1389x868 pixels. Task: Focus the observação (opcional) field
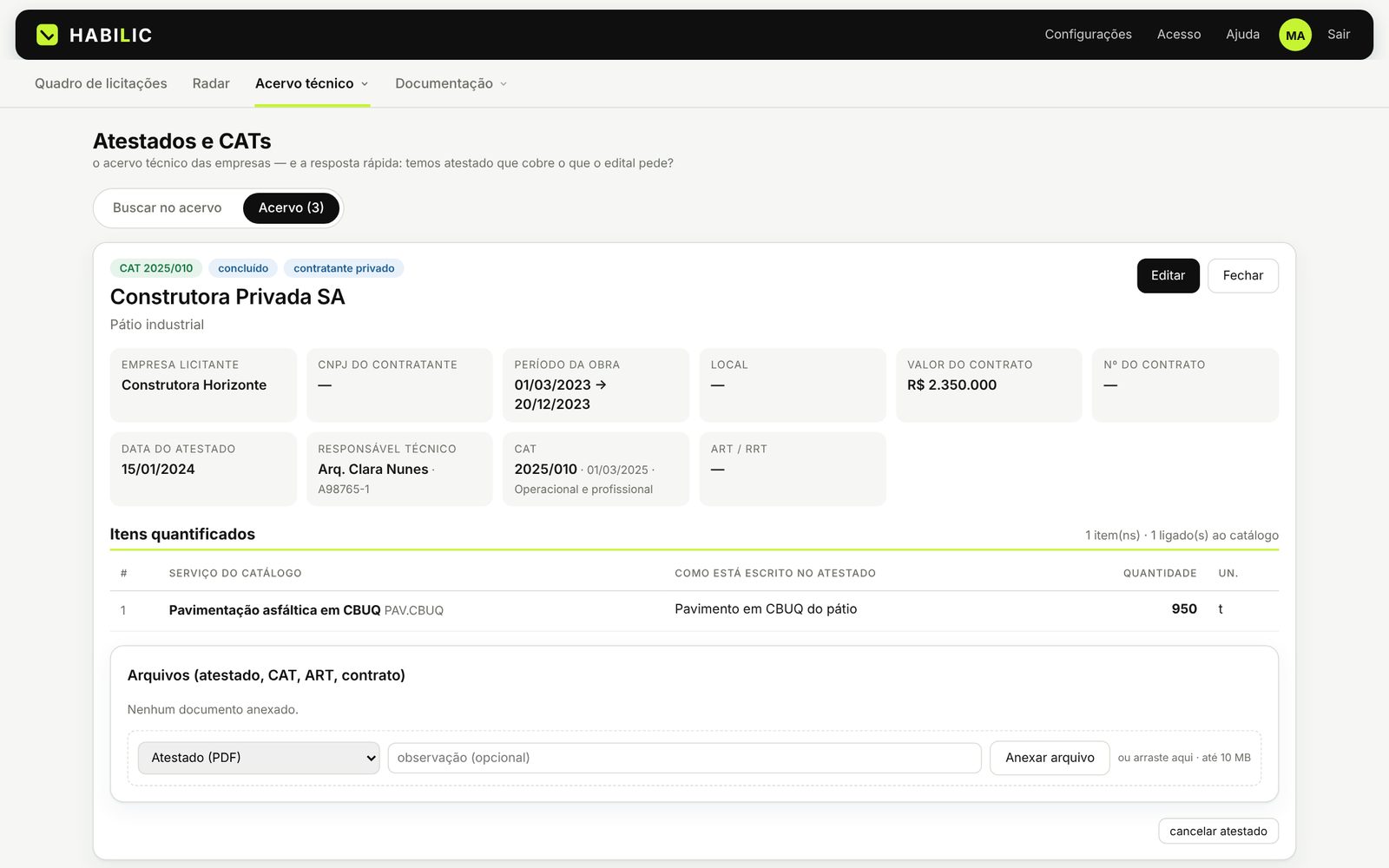[x=684, y=758]
